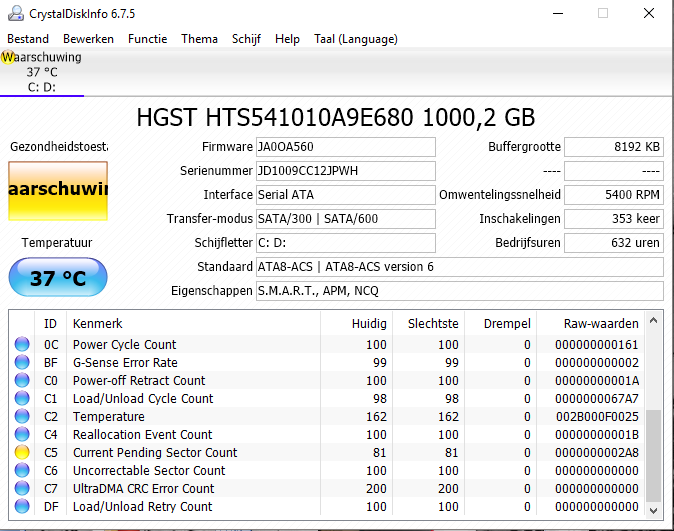Open the Thema menu
This screenshot has width=674, height=531.
[x=199, y=39]
